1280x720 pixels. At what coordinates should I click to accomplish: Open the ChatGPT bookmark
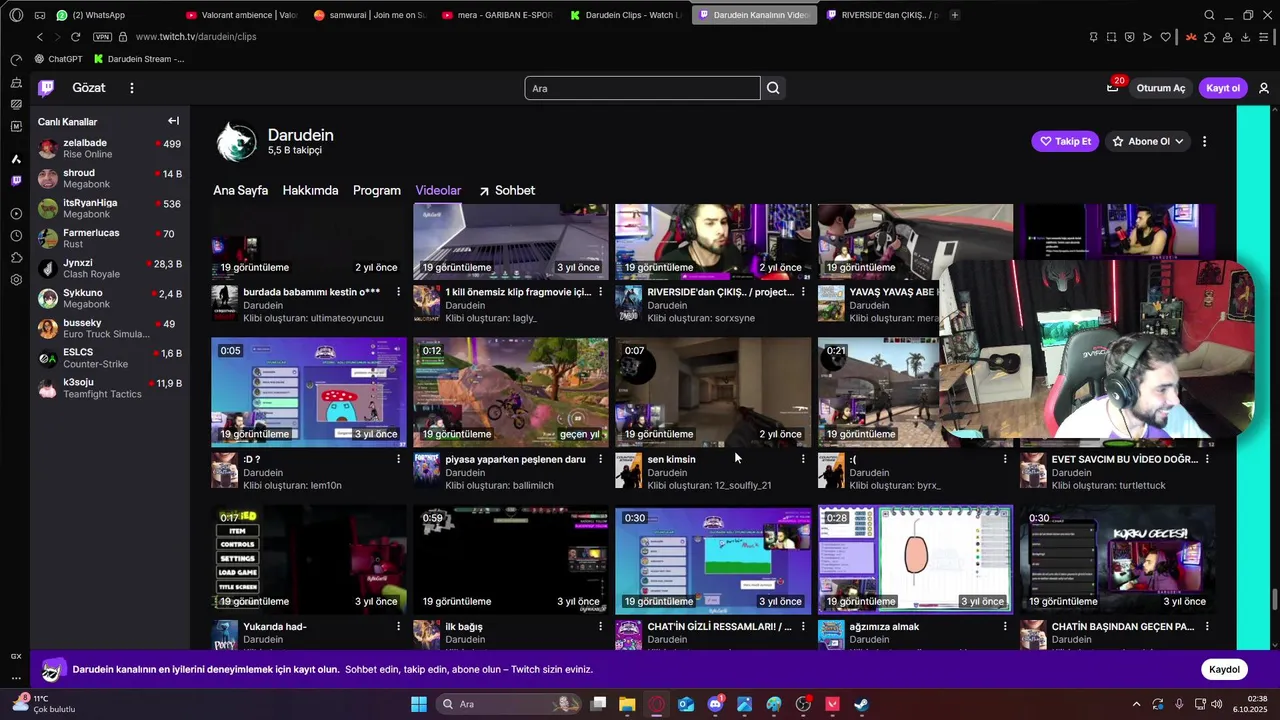(58, 59)
